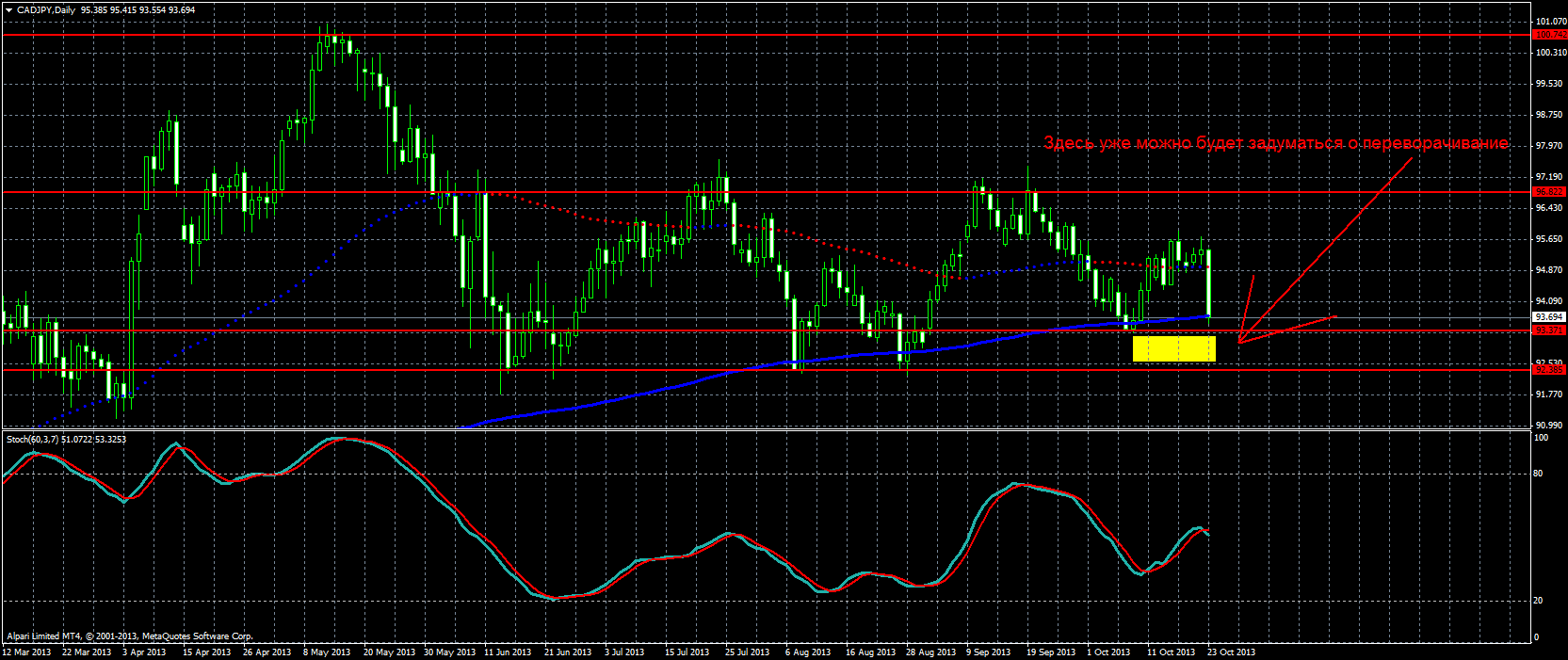Click the 11 Oct 2013 date label
The width and height of the screenshot is (1568, 660).
(1171, 652)
